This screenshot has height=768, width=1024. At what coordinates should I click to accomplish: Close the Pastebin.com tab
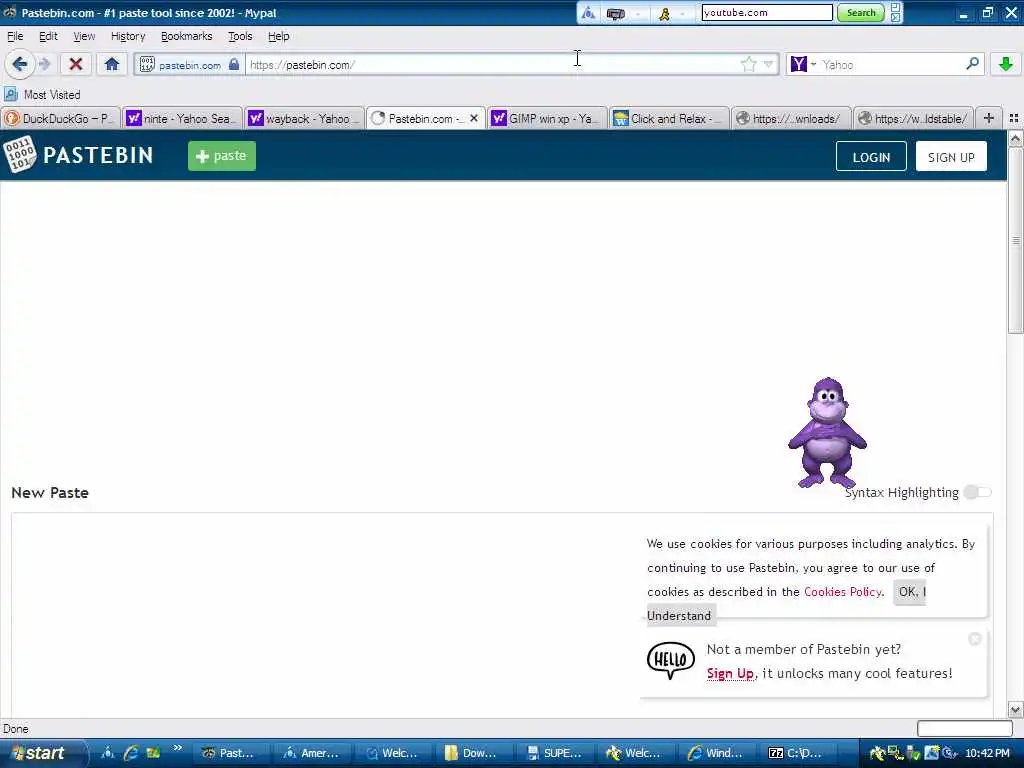click(474, 118)
